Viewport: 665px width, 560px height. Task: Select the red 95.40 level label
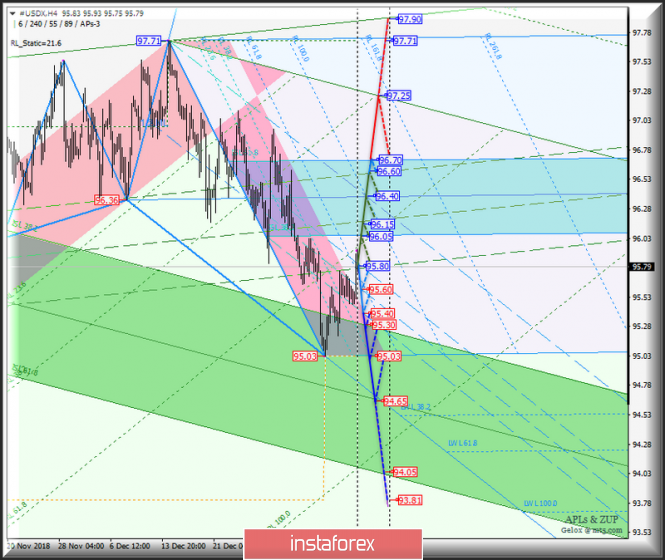pyautogui.click(x=383, y=314)
